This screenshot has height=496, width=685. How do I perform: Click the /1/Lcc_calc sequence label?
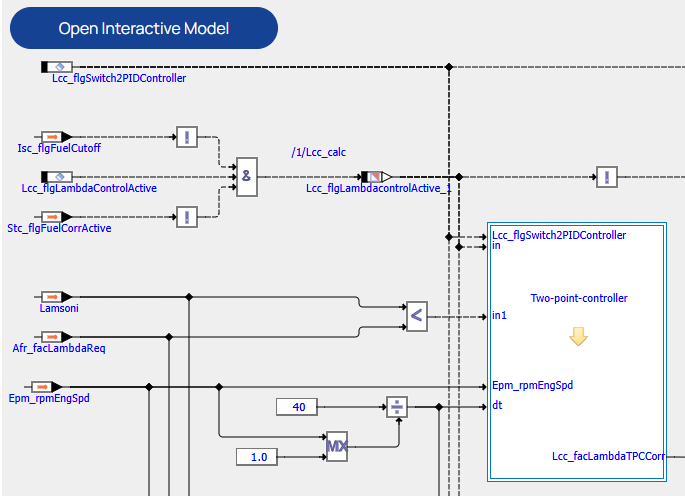(x=318, y=152)
